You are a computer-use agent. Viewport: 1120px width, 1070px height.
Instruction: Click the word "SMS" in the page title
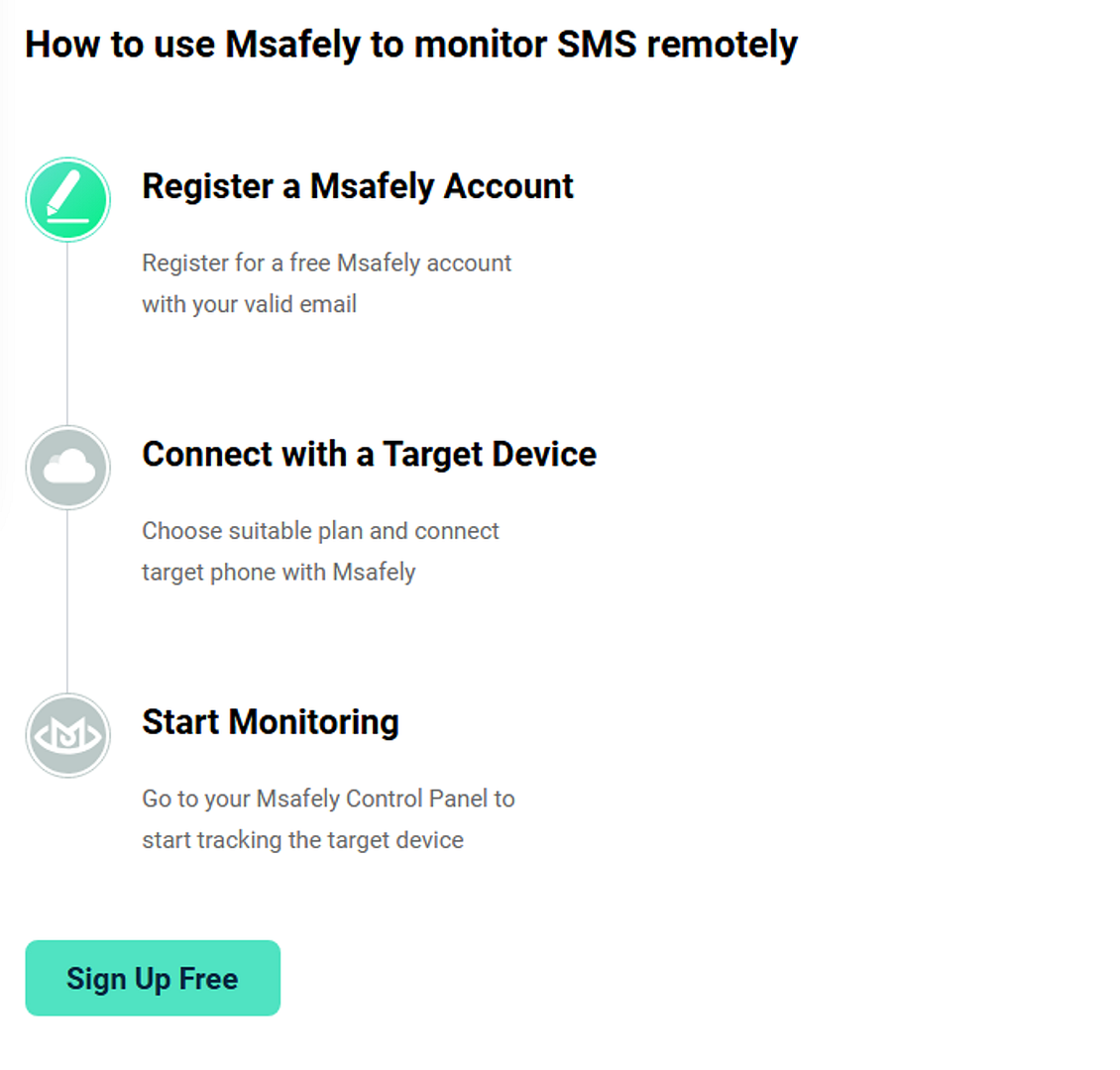click(x=597, y=45)
